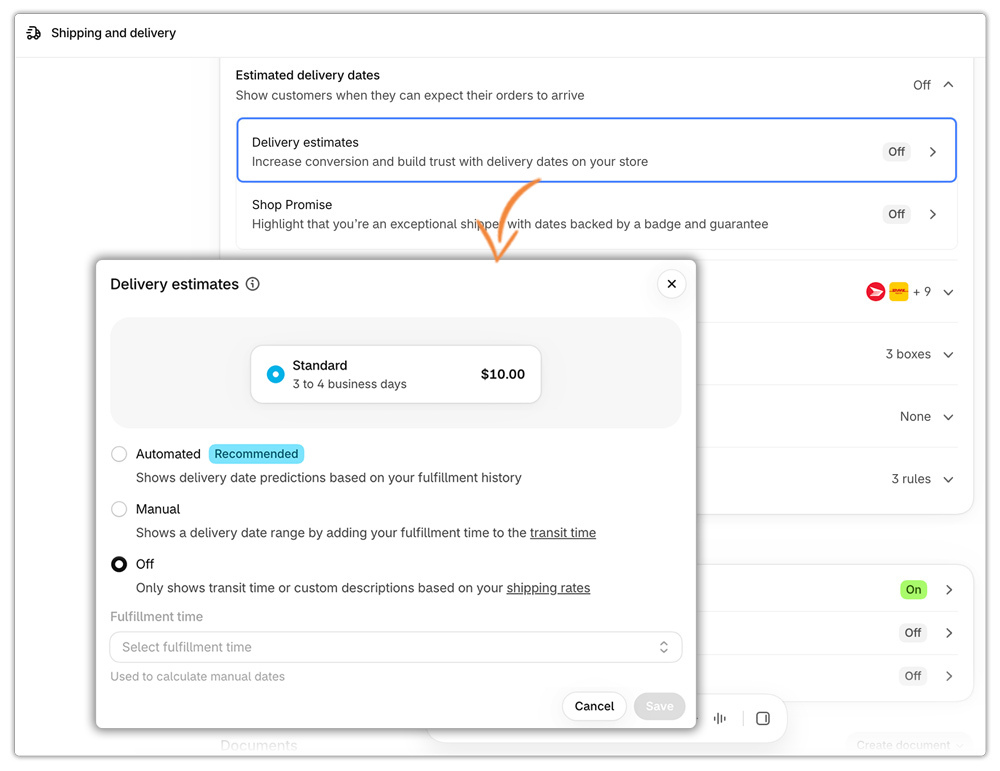Select the Automated radio option

119,454
